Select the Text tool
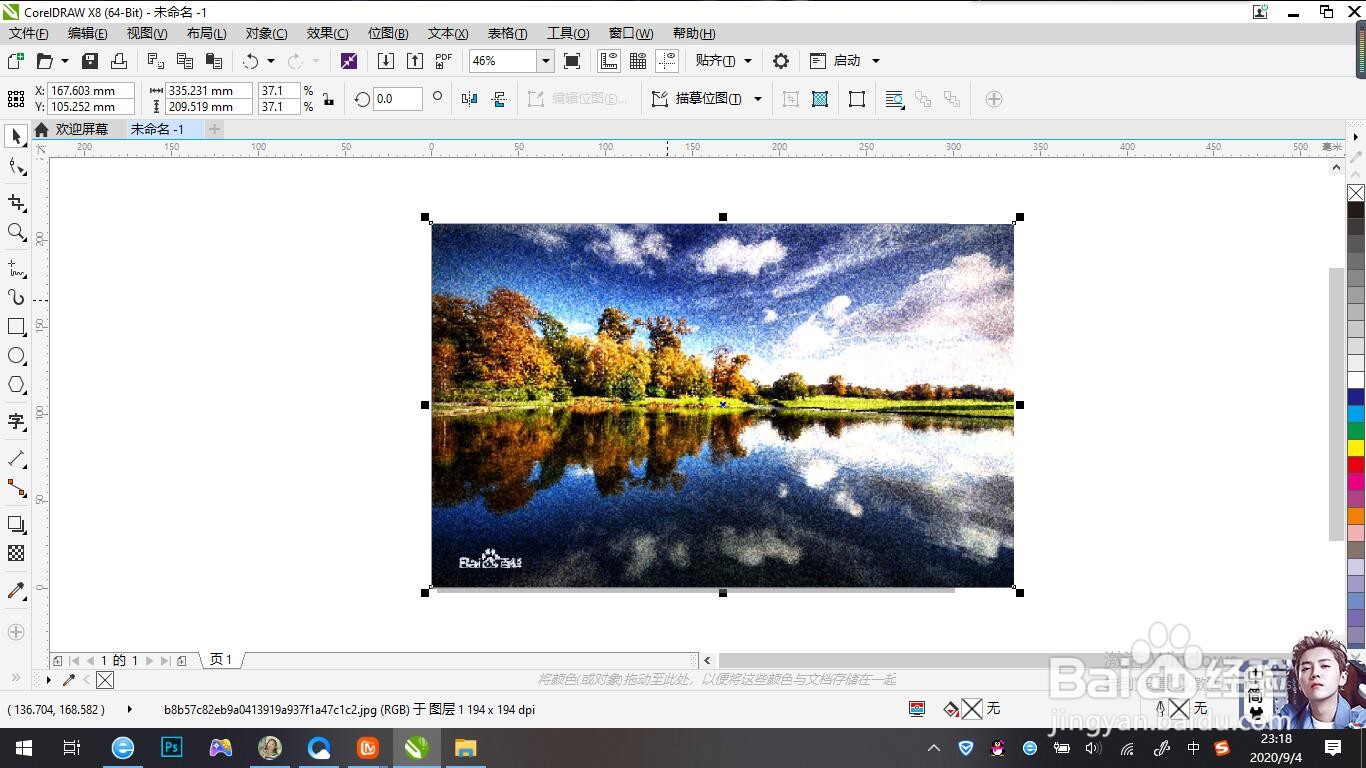The height and width of the screenshot is (768, 1366). [16, 422]
